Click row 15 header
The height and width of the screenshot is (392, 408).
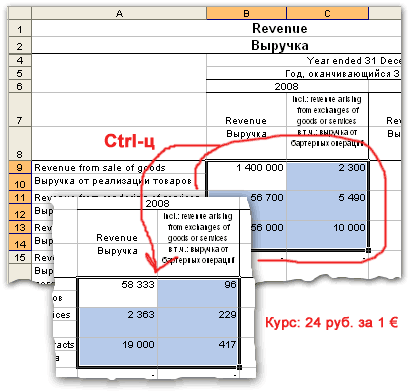(x=20, y=257)
